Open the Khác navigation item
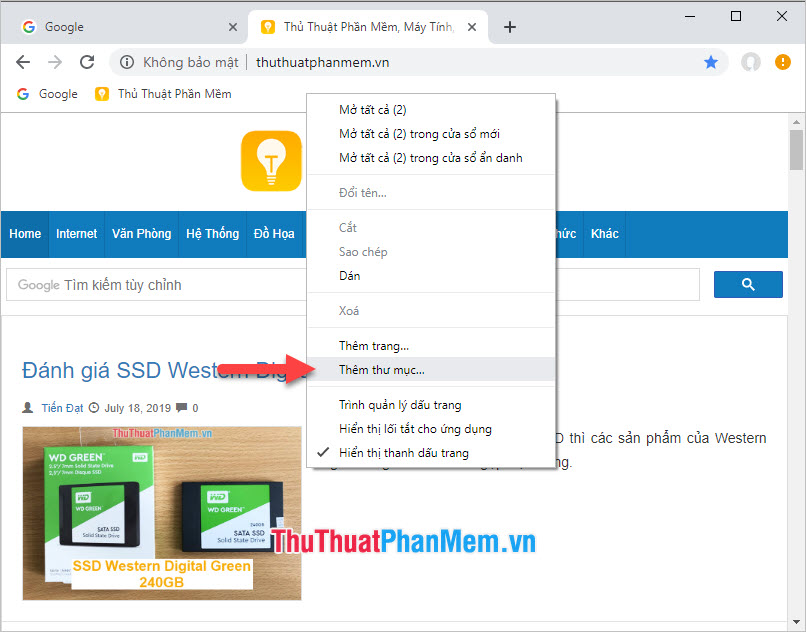The height and width of the screenshot is (632, 806). click(604, 234)
